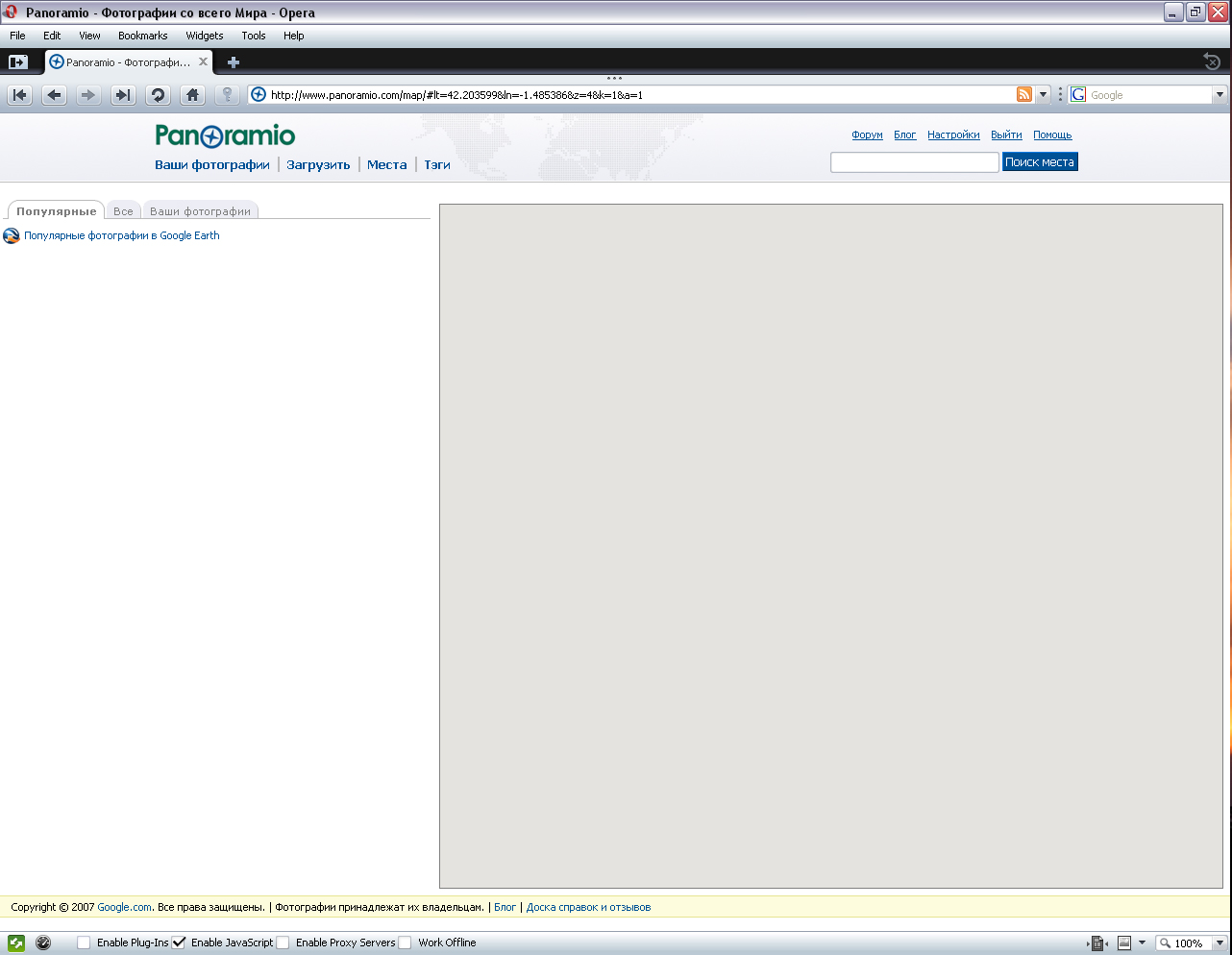Screen dimensions: 1232x955
Task: Open the 100% zoom level dropdown
Action: pyautogui.click(x=1220, y=943)
